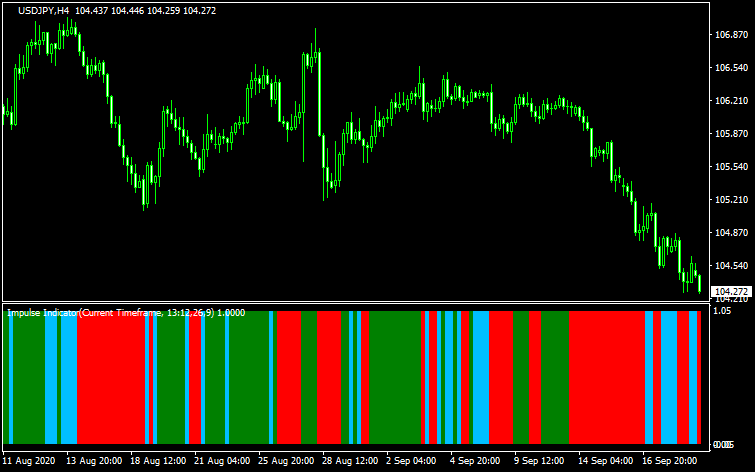Select the 11 Aug 2020 date label

pos(28,462)
